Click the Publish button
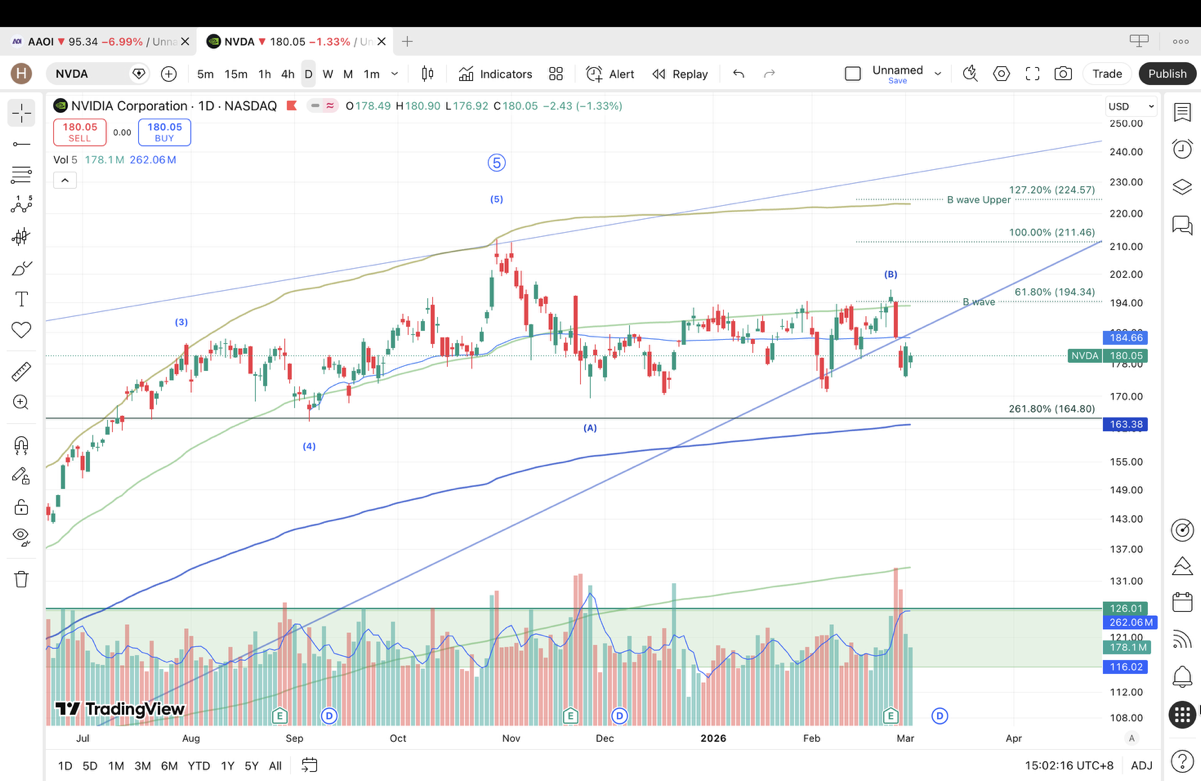Screen dimensions: 1201x781 tap(1167, 74)
